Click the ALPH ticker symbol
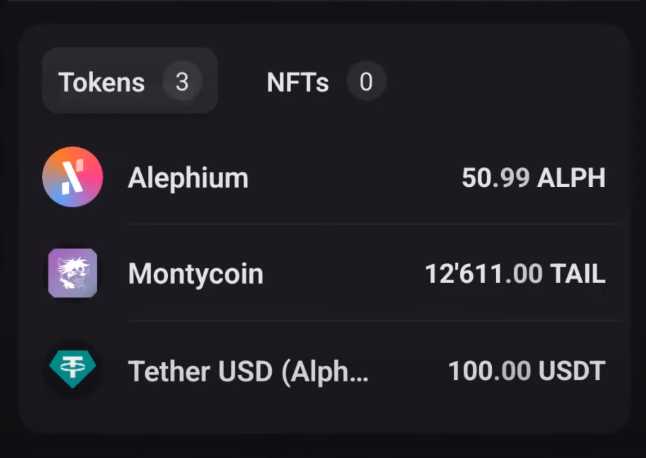This screenshot has height=458, width=646. point(571,178)
